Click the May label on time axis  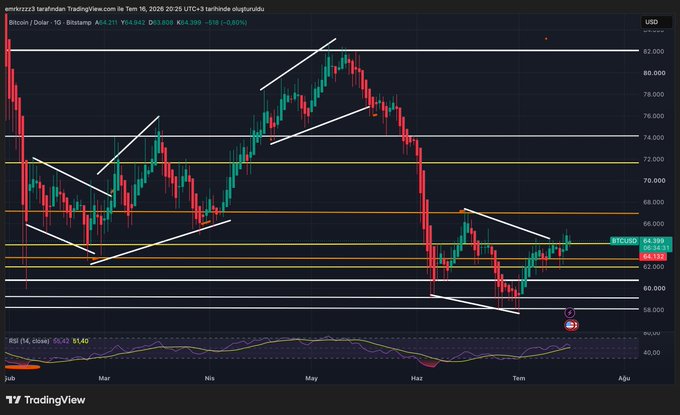point(311,378)
